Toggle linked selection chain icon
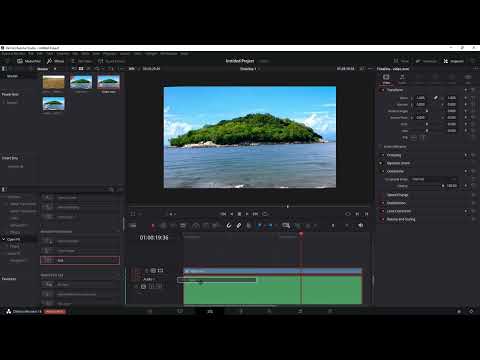Viewport: 480px width, 360px height. pos(239,226)
